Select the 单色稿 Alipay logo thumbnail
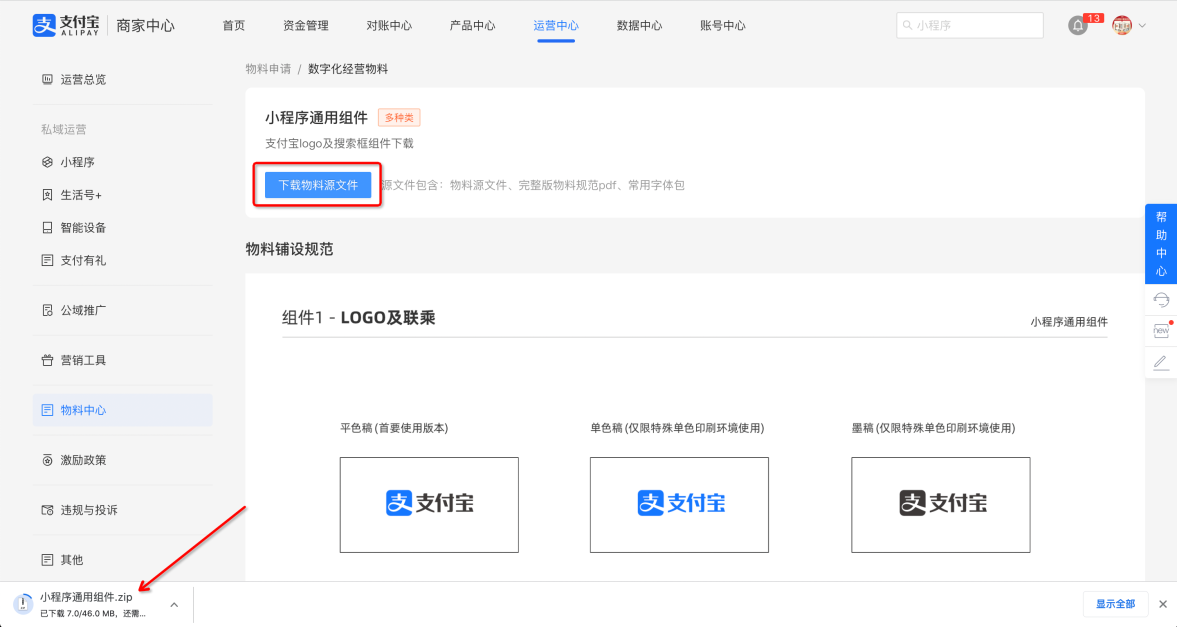This screenshot has width=1177, height=627. [x=679, y=505]
